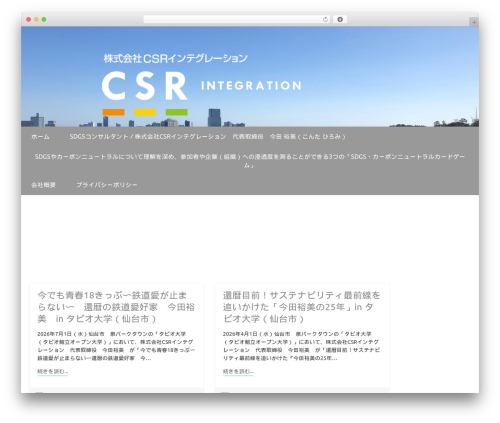Click the browser reload icon

[325, 20]
